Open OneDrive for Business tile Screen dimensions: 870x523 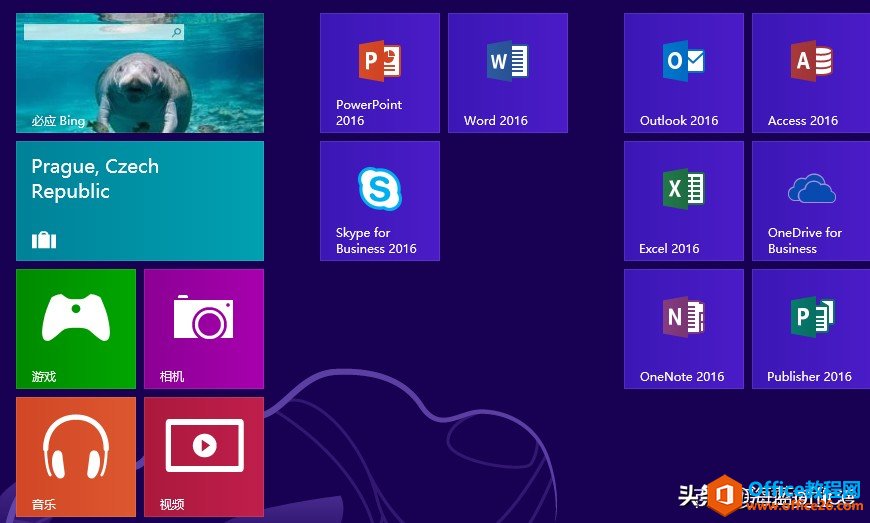(811, 201)
